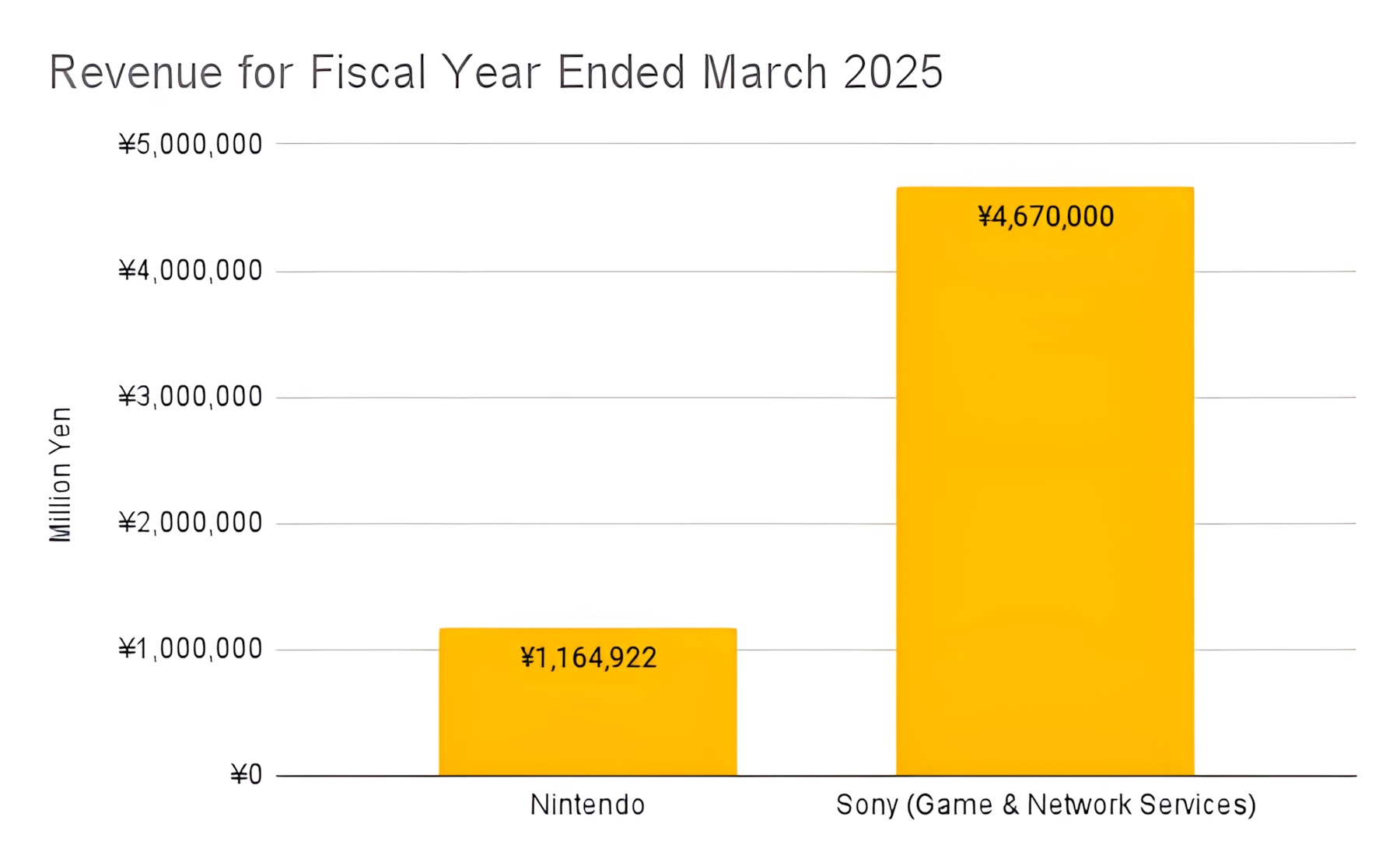Click the ¥4,670,000 data label
The width and height of the screenshot is (1400, 866).
(1046, 216)
